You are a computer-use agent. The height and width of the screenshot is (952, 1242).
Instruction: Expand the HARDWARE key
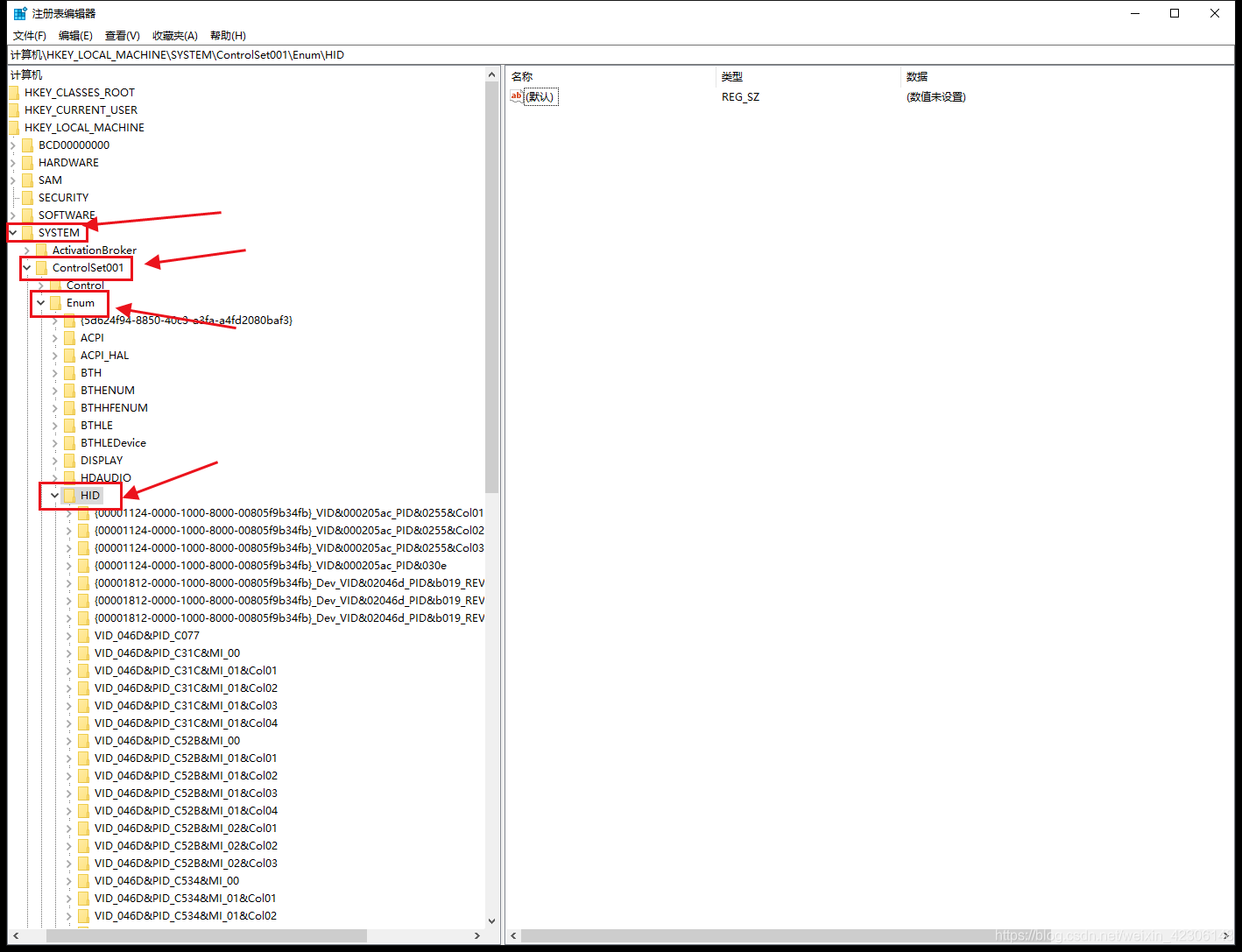(x=13, y=162)
